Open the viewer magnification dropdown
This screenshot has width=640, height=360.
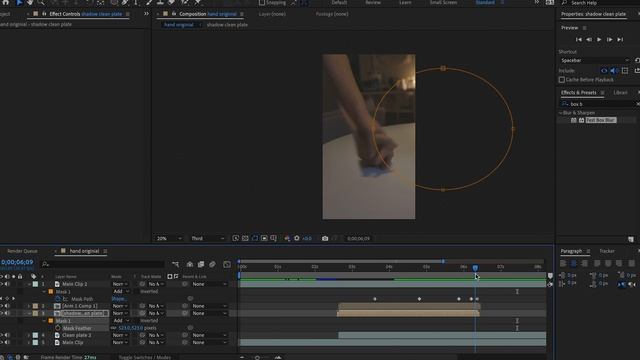169,238
